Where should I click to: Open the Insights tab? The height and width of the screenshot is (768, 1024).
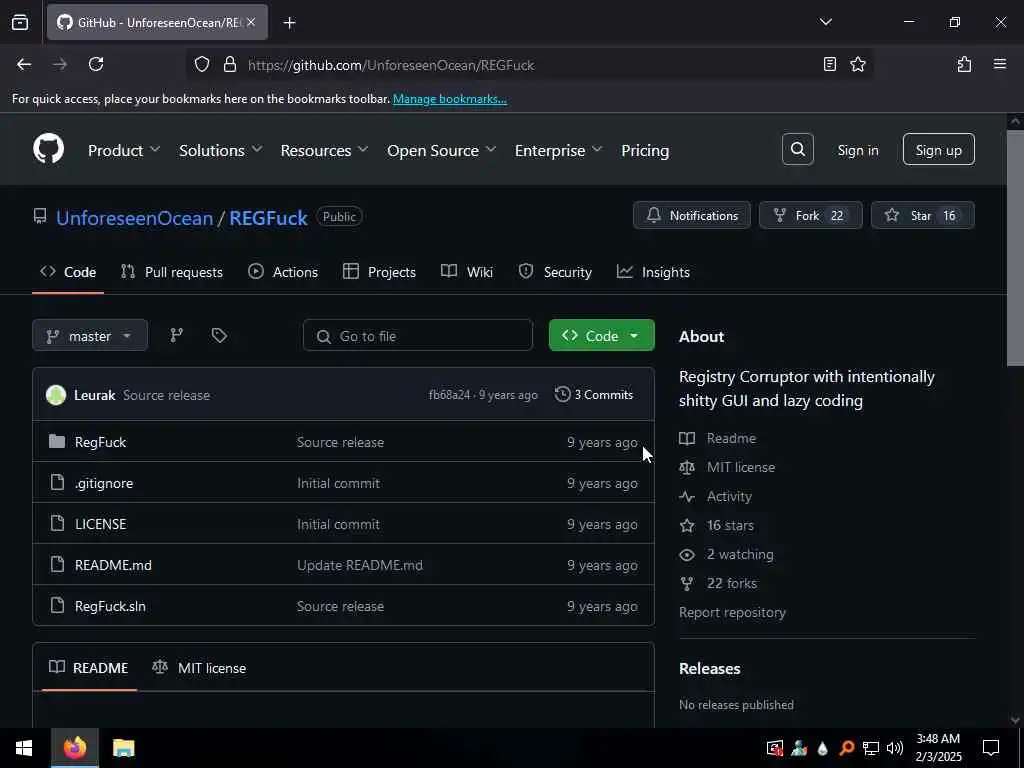[653, 272]
